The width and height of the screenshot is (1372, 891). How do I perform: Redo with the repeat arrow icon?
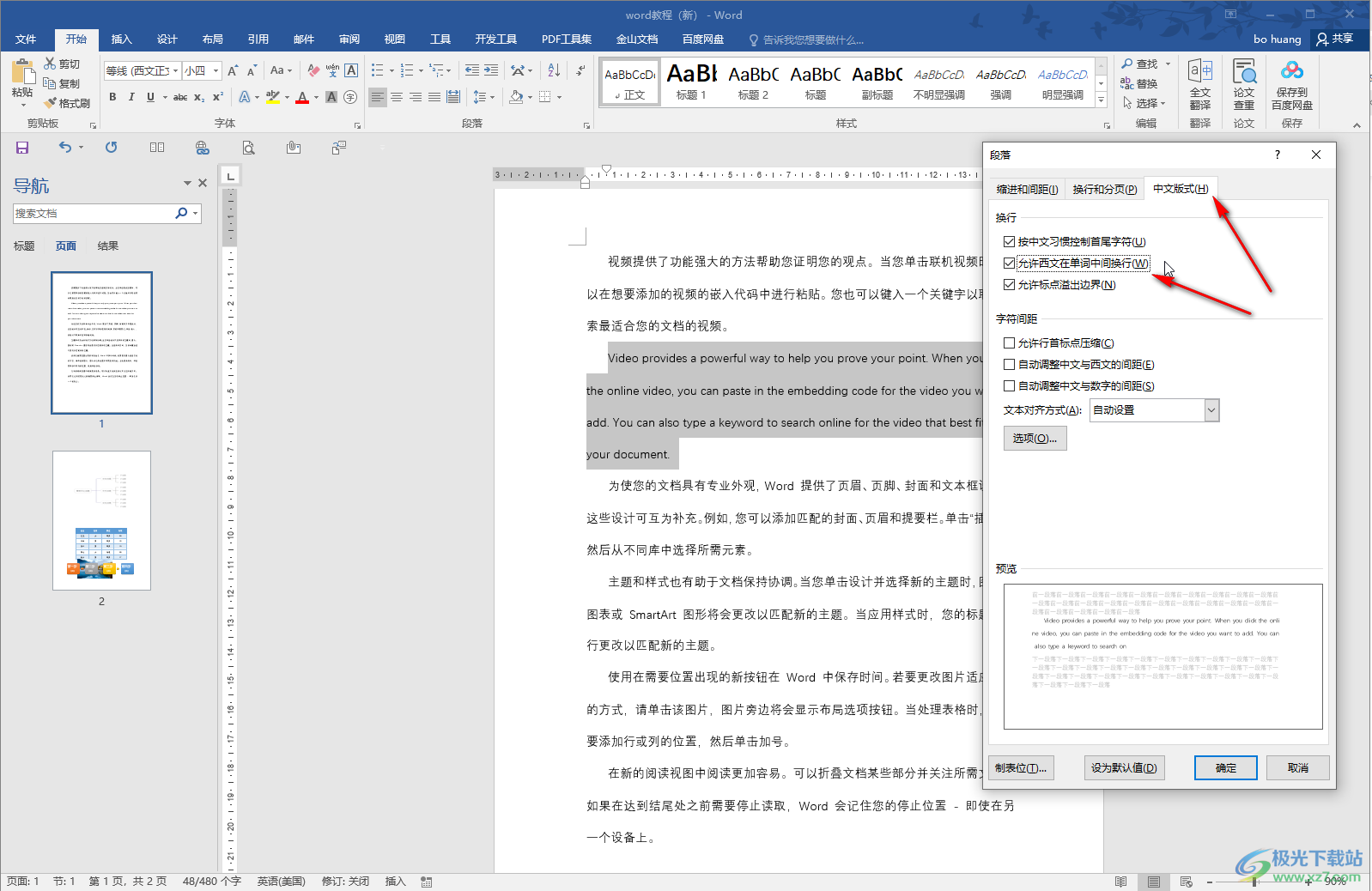click(x=112, y=148)
